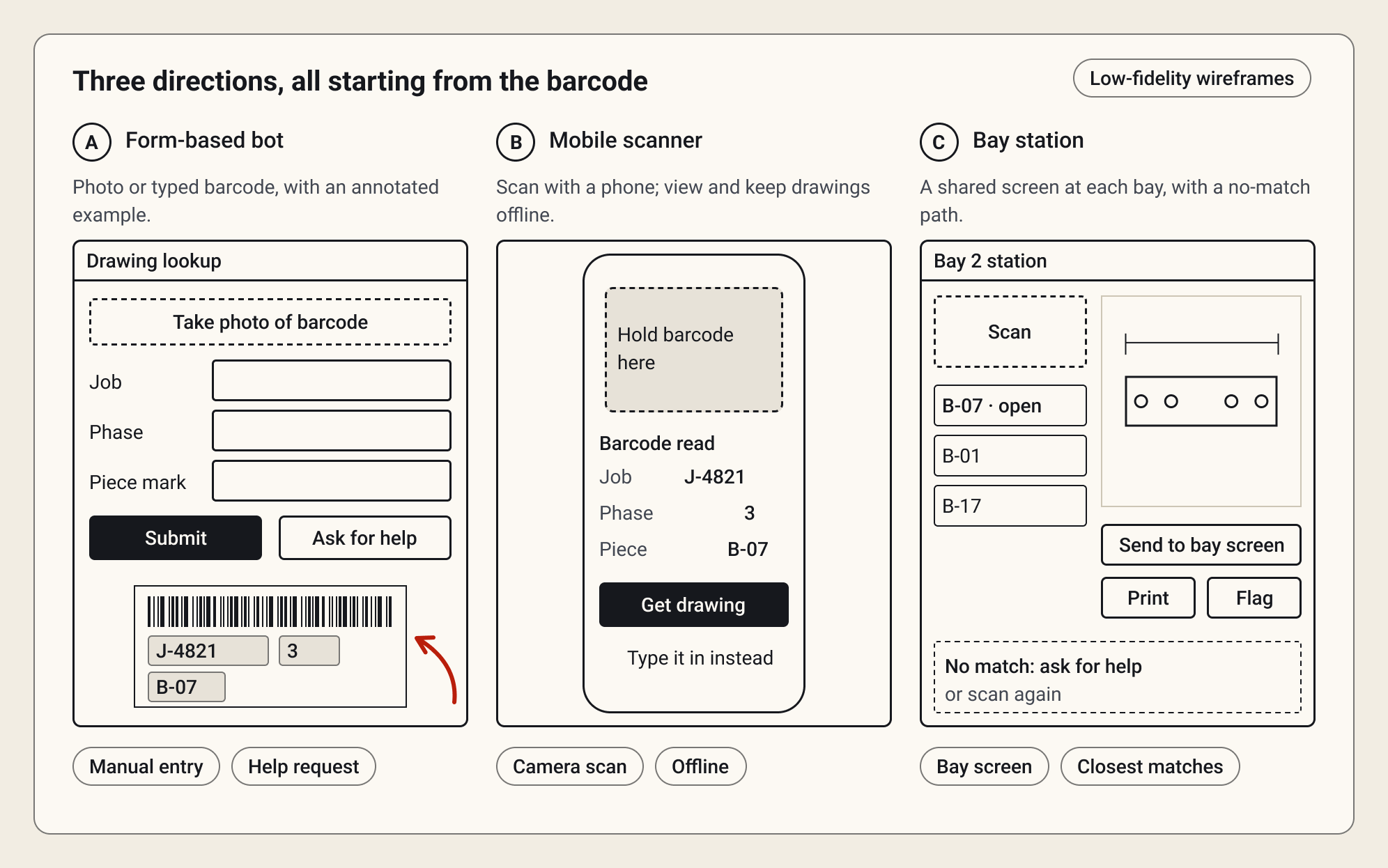Click the circled C badge
1388x868 pixels.
[x=939, y=142]
